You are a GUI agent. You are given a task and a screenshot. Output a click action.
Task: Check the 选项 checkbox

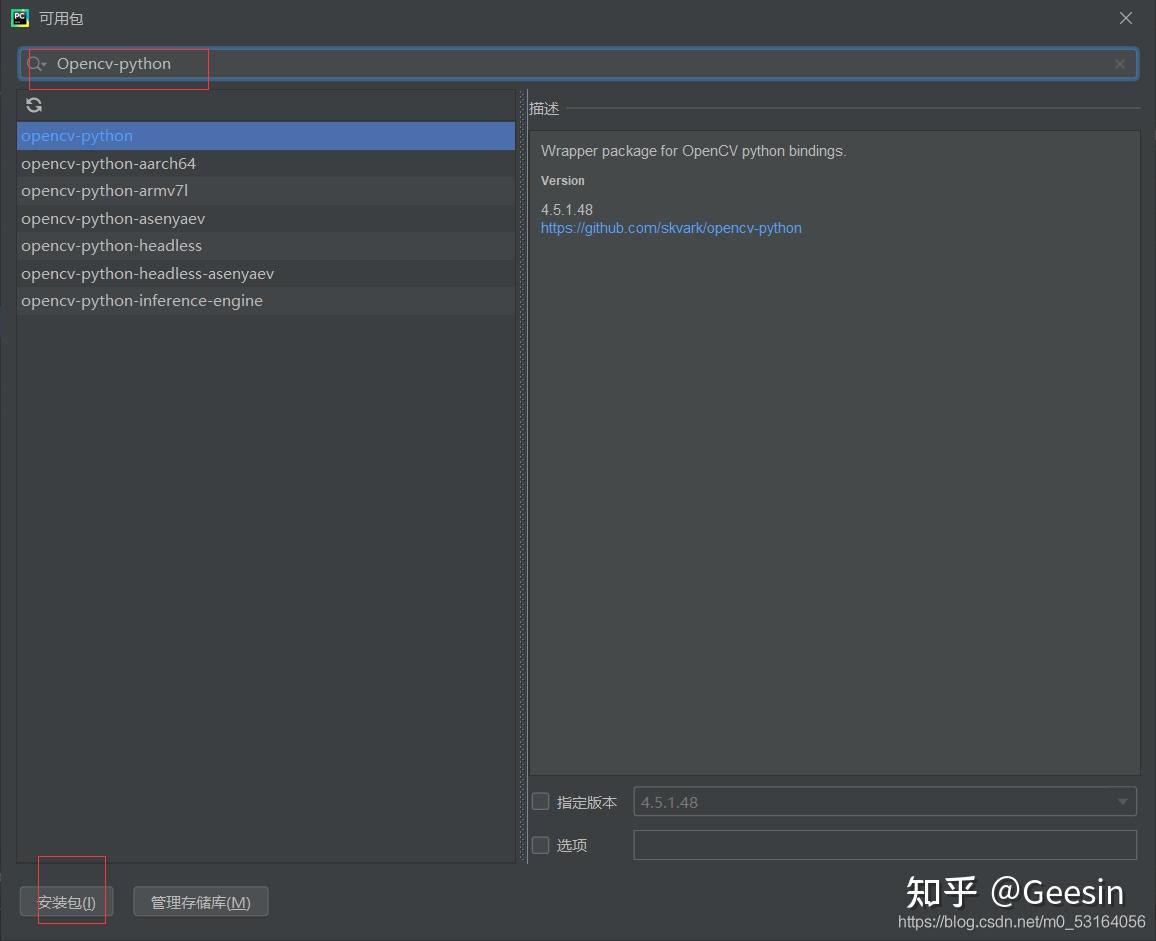point(540,844)
